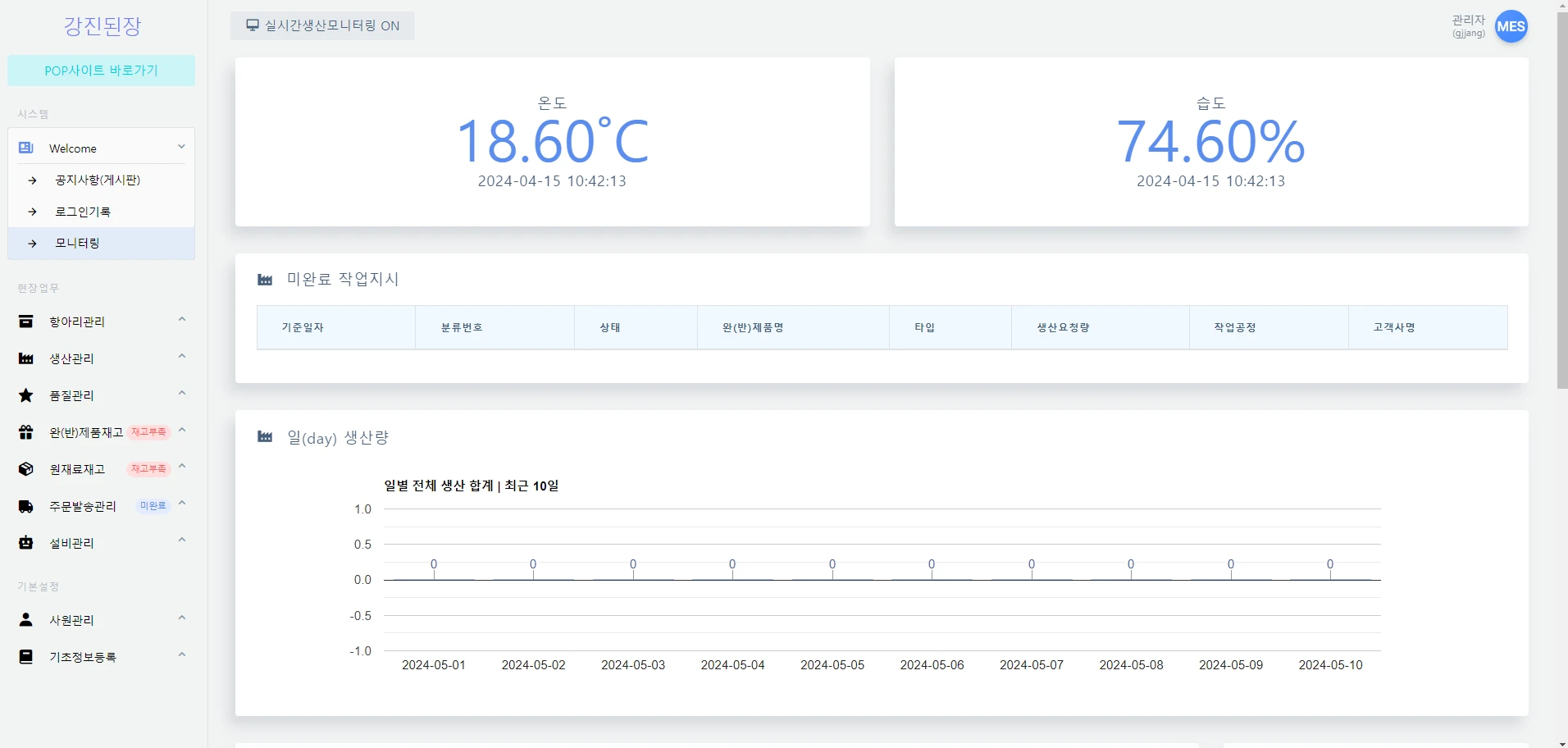
Task: Click arrow icon before 모니터링
Action: tap(33, 244)
